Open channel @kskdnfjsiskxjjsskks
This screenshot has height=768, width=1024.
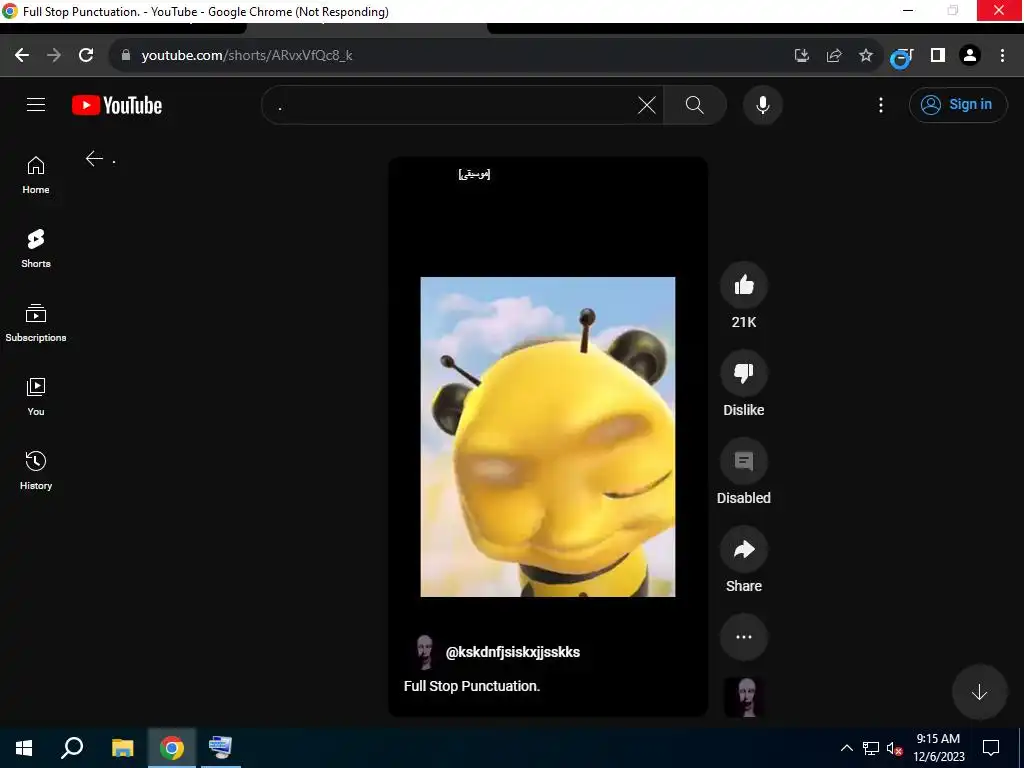tap(513, 652)
